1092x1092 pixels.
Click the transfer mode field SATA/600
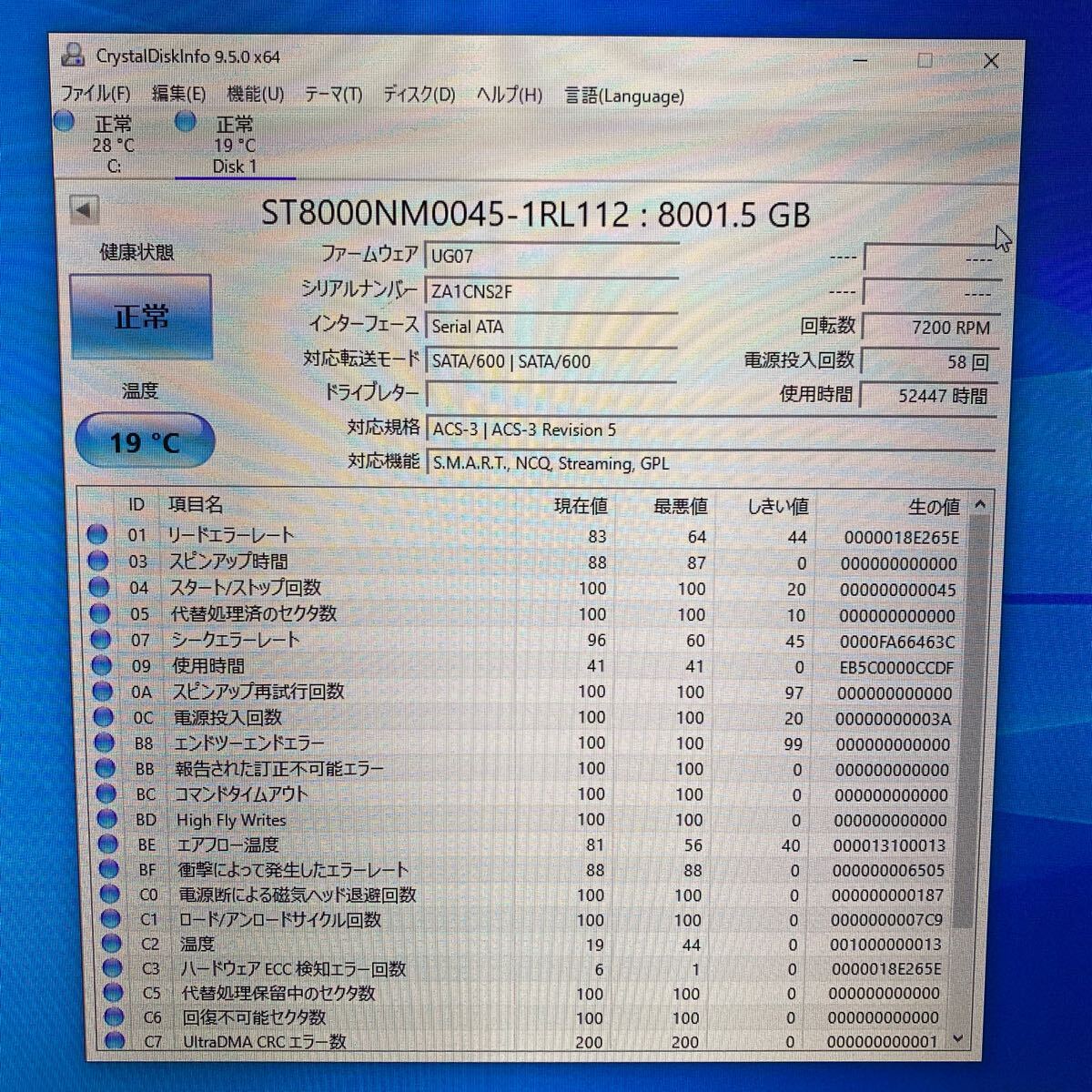[x=552, y=360]
